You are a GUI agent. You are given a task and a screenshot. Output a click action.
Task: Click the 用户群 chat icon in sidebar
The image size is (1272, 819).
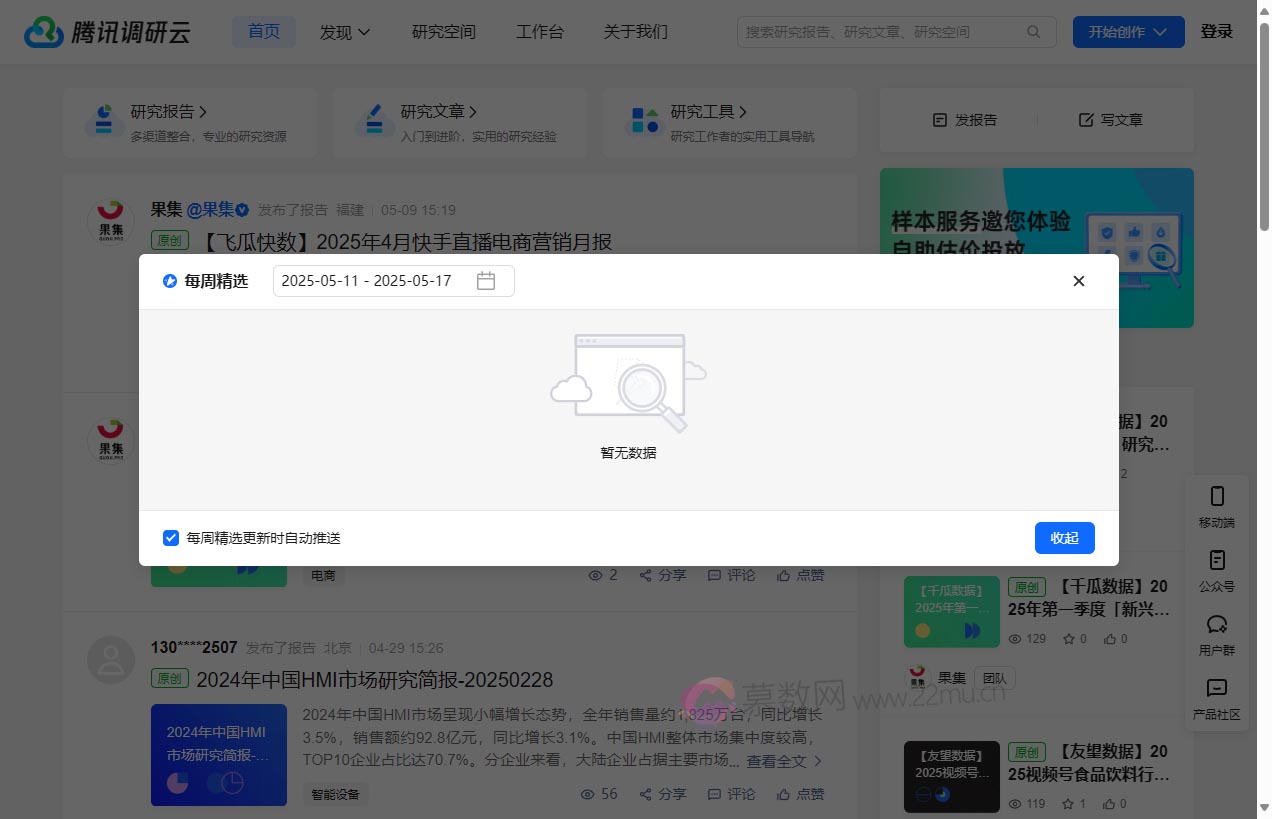[x=1216, y=624]
